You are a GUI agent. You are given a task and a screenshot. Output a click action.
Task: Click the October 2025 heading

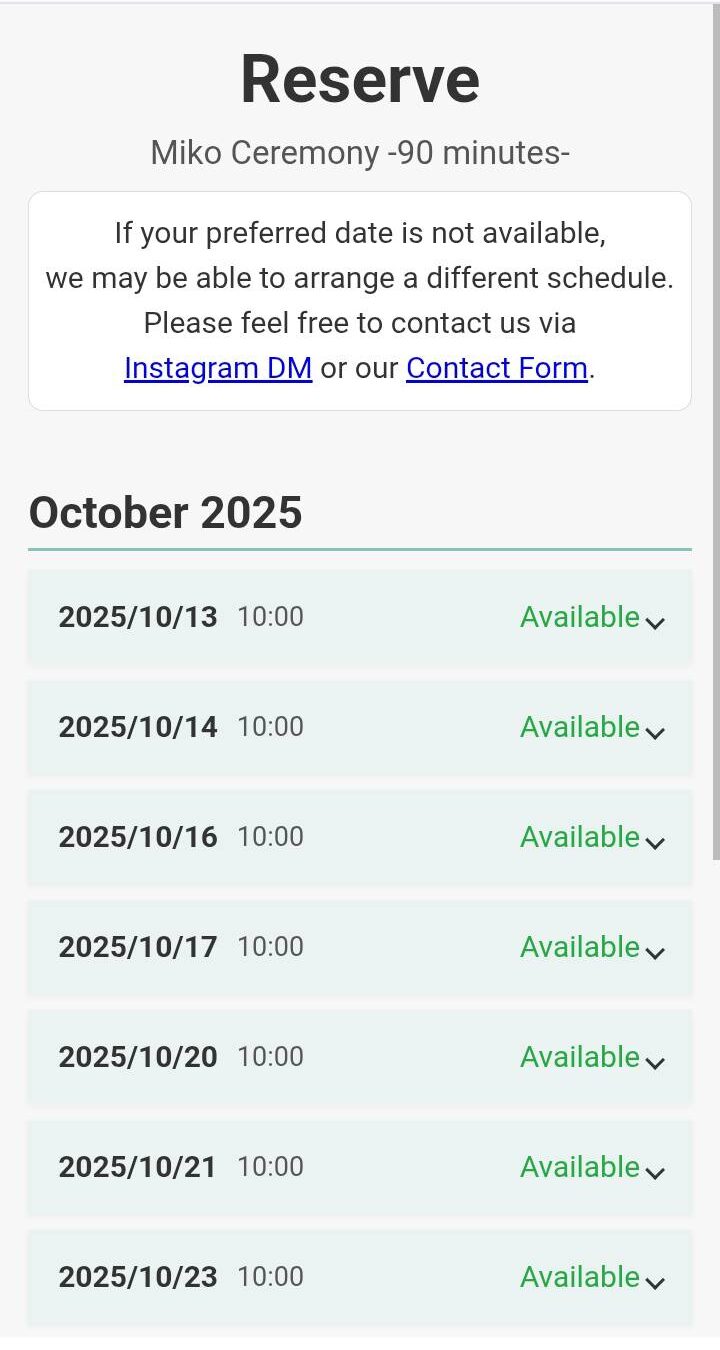click(x=165, y=512)
